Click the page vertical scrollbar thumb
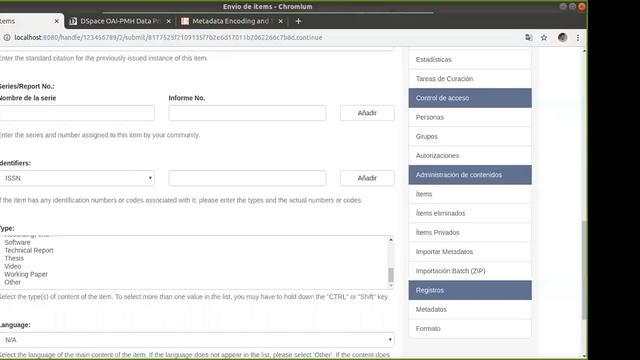 pos(584,270)
